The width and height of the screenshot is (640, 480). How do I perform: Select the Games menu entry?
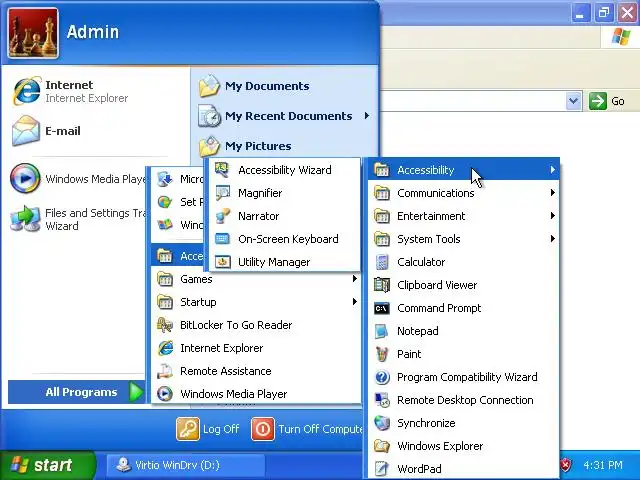256,279
